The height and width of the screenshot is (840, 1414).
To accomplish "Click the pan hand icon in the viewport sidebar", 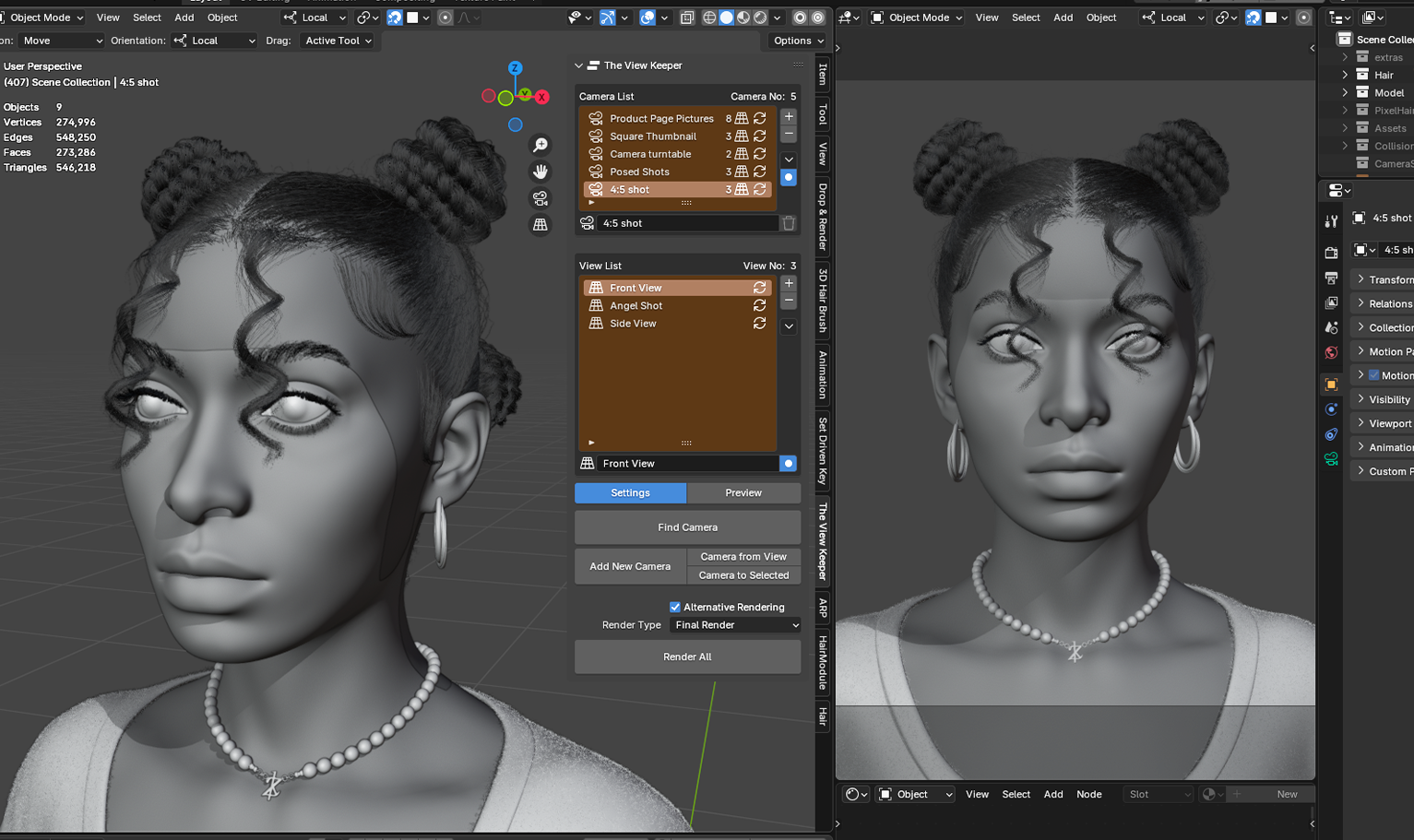I will pos(540,172).
